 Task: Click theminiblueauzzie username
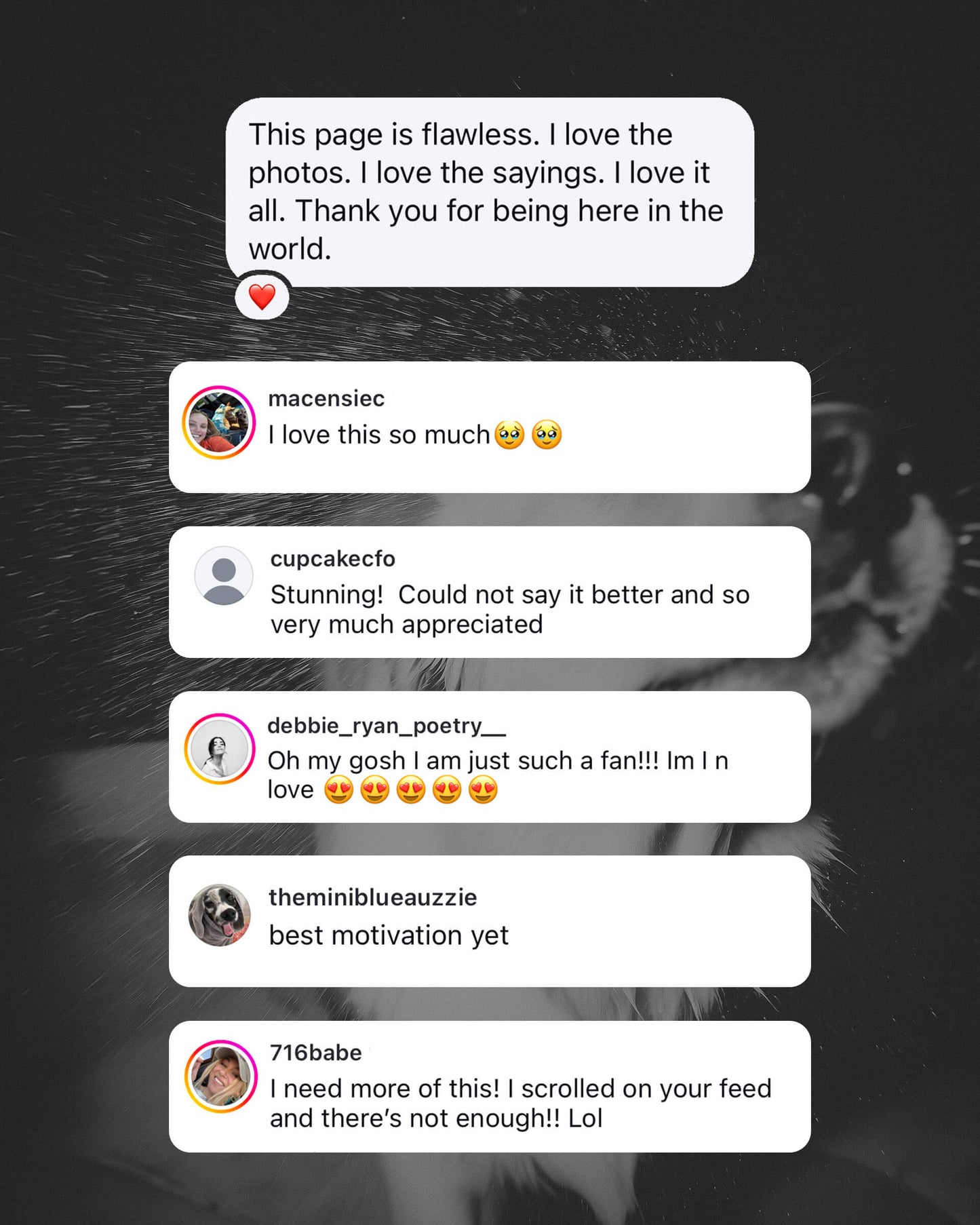click(x=373, y=897)
